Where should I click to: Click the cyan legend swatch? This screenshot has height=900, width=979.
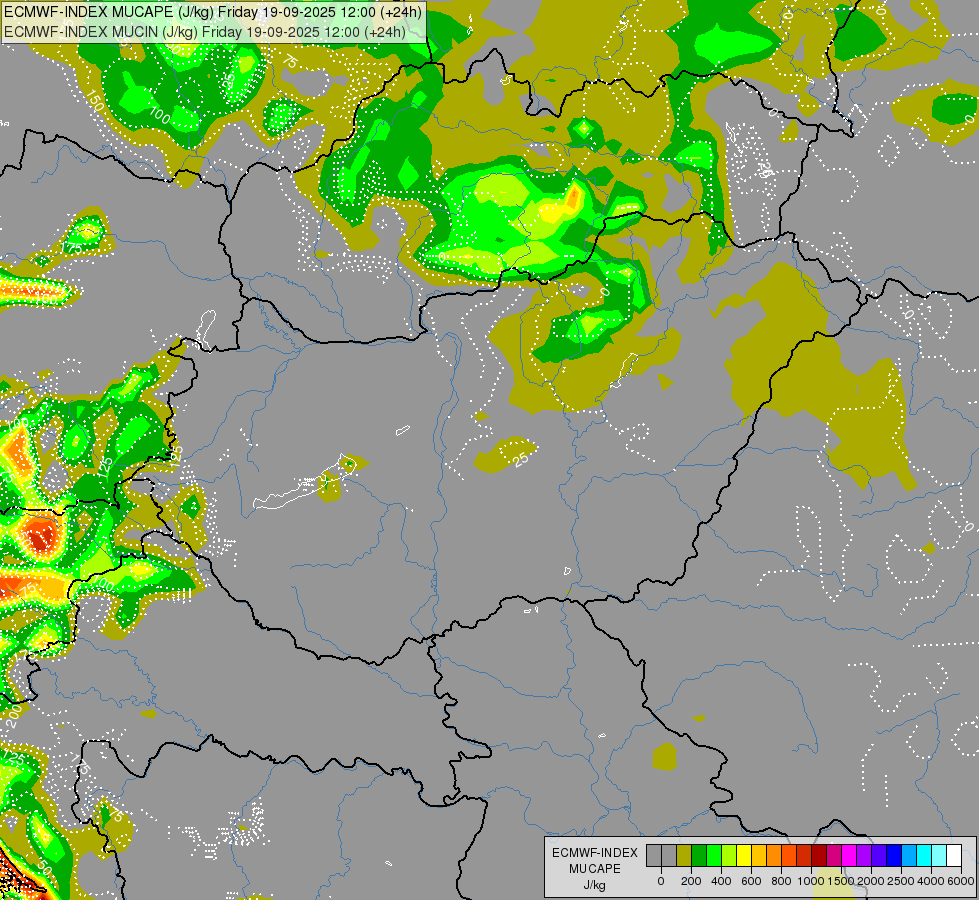coord(925,855)
